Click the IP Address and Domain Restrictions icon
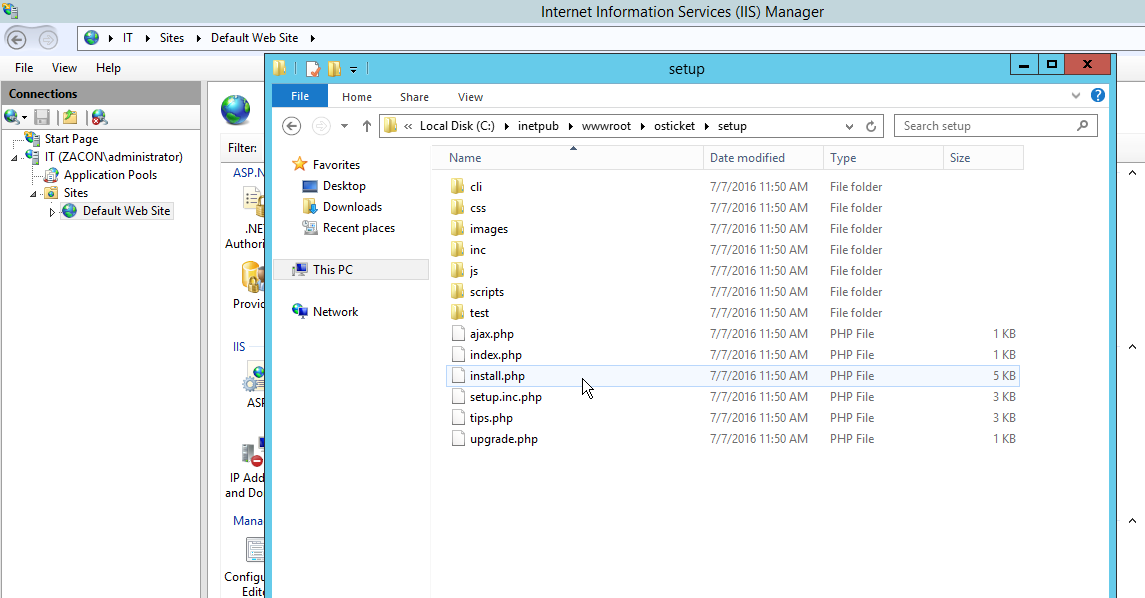This screenshot has height=598, width=1145. point(252,453)
